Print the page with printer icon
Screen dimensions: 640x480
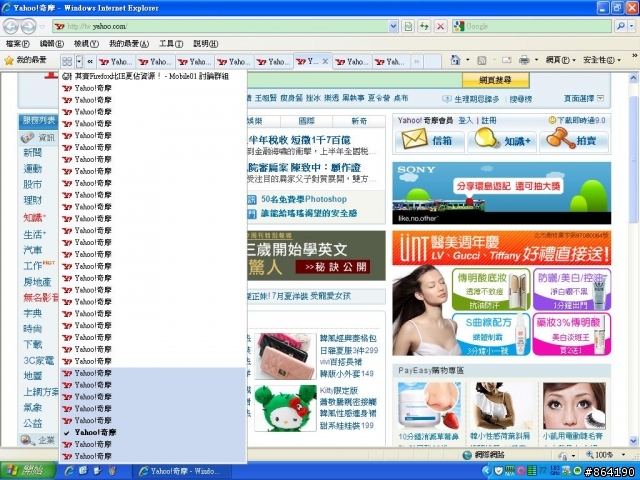point(524,60)
